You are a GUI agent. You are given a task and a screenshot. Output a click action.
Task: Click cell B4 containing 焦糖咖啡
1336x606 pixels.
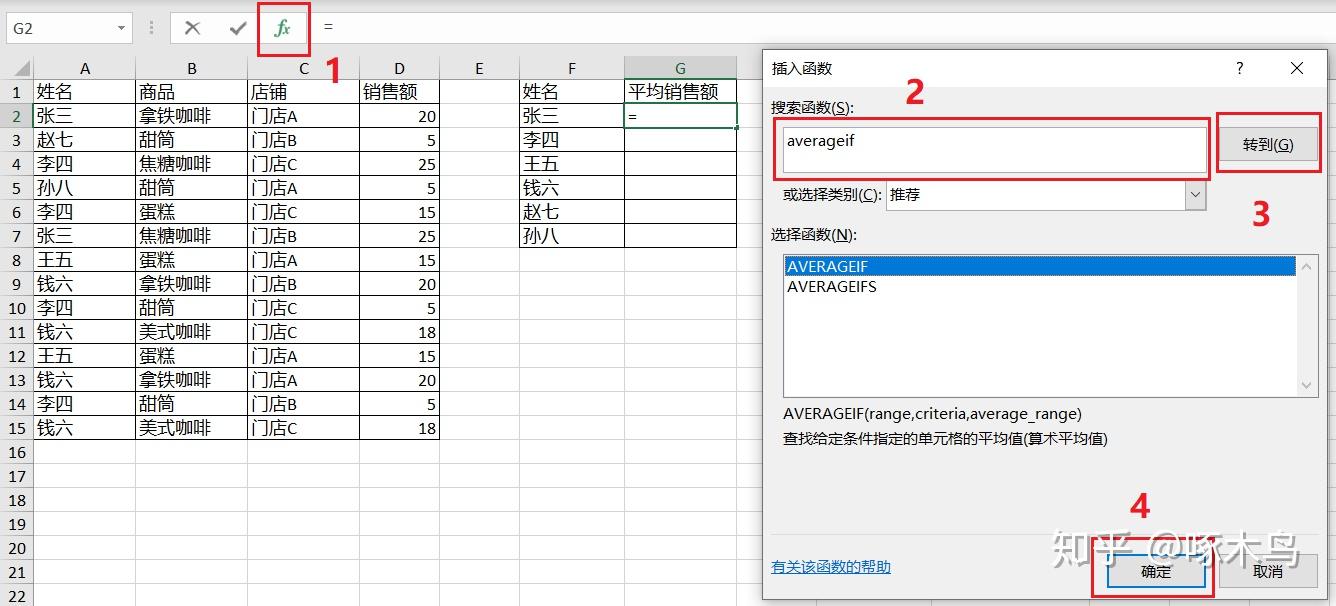(x=191, y=164)
